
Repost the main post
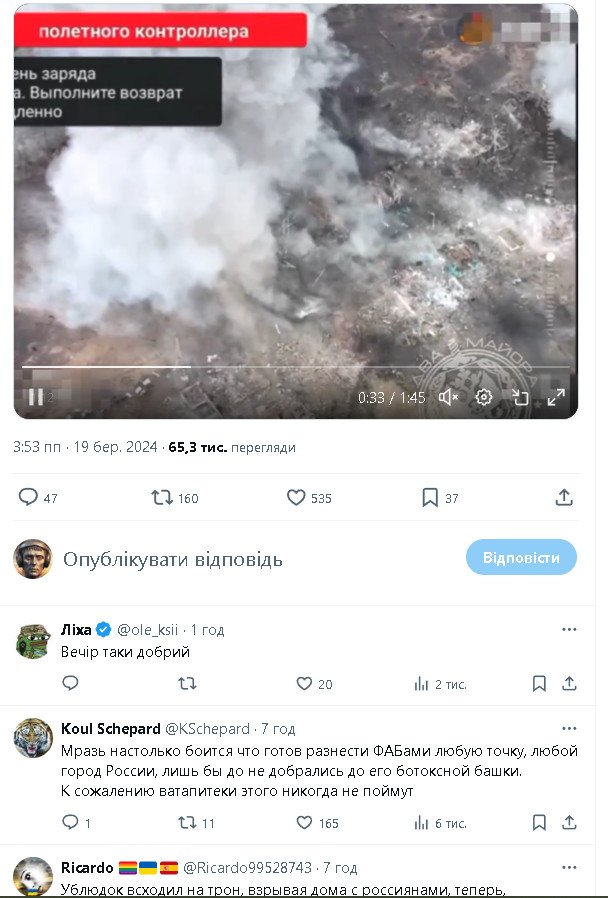click(x=162, y=497)
